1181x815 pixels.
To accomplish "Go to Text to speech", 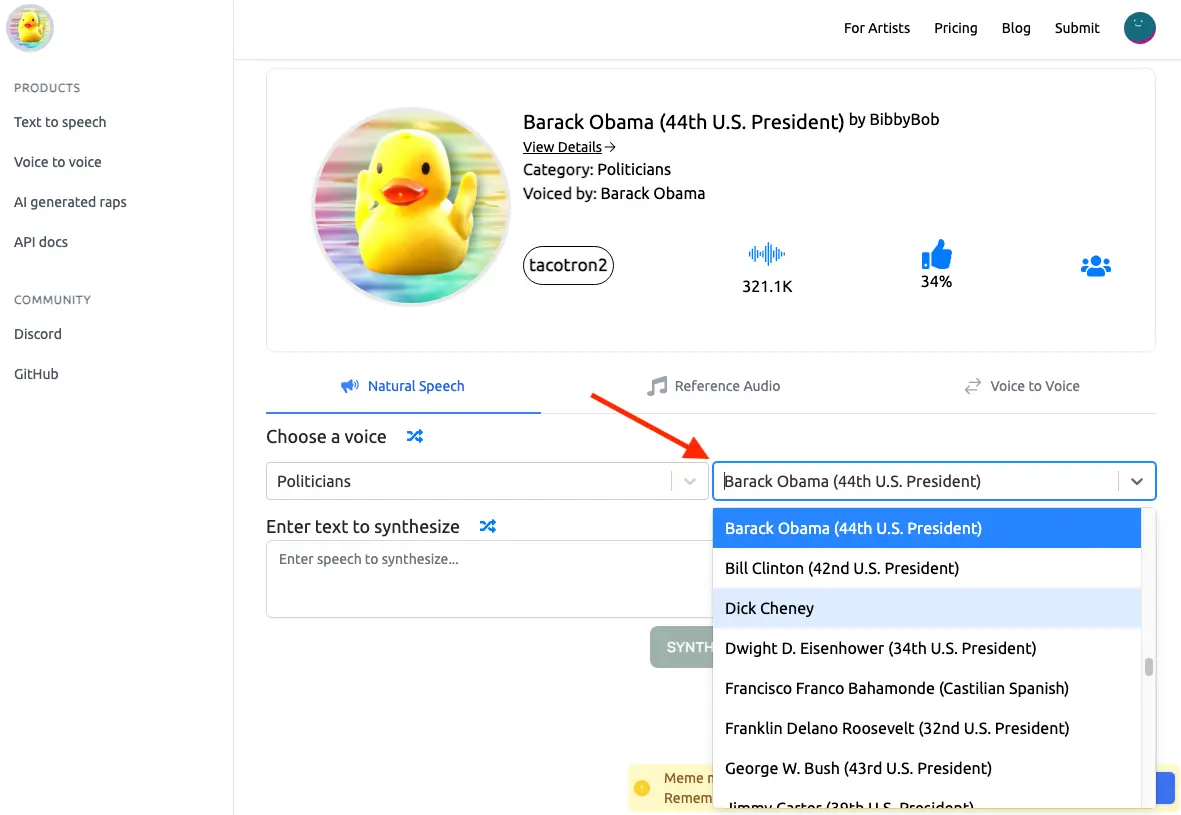I will [x=60, y=122].
